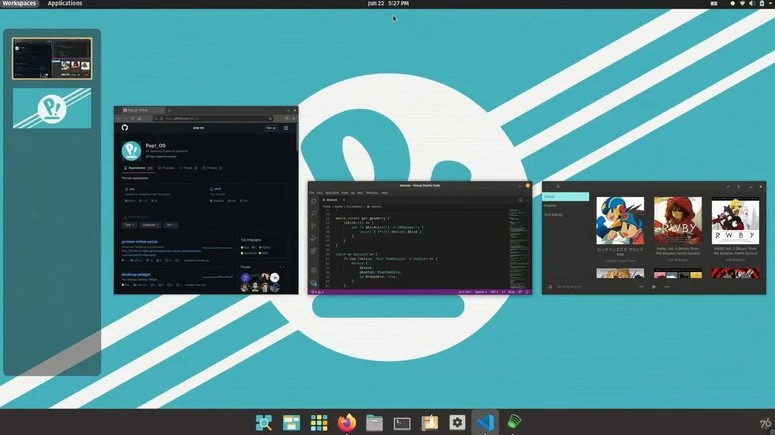The image size is (775, 435).
Task: Open the magnifier search launcher in the dock
Action: (264, 423)
